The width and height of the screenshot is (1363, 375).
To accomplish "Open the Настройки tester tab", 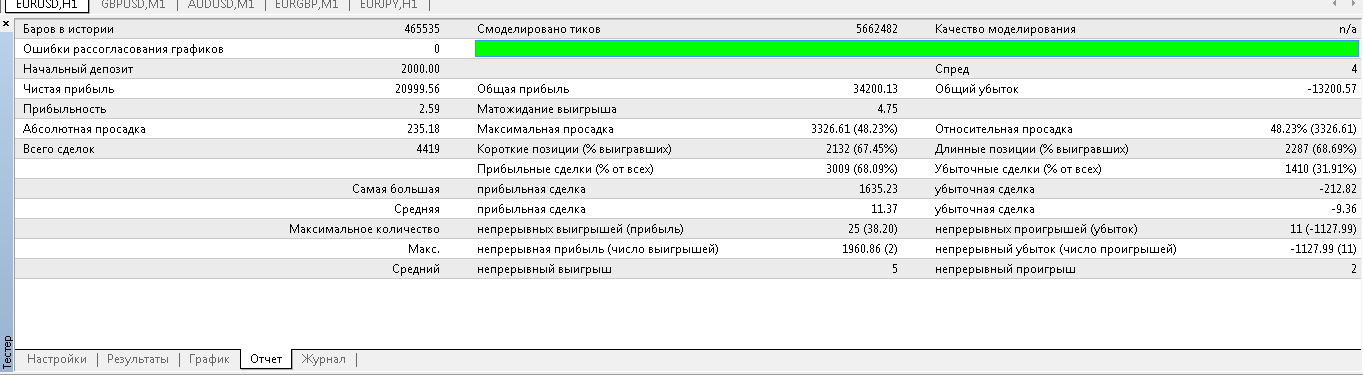I will [x=57, y=359].
